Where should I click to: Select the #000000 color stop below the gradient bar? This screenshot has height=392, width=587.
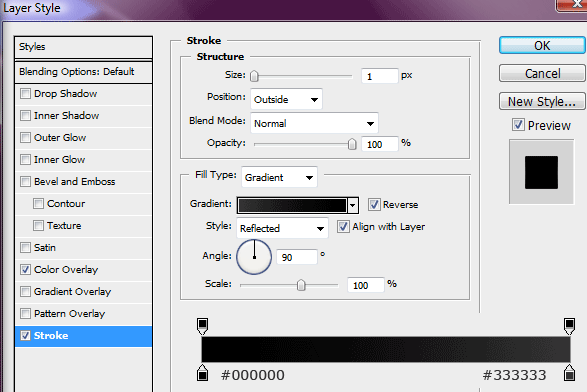click(x=202, y=373)
